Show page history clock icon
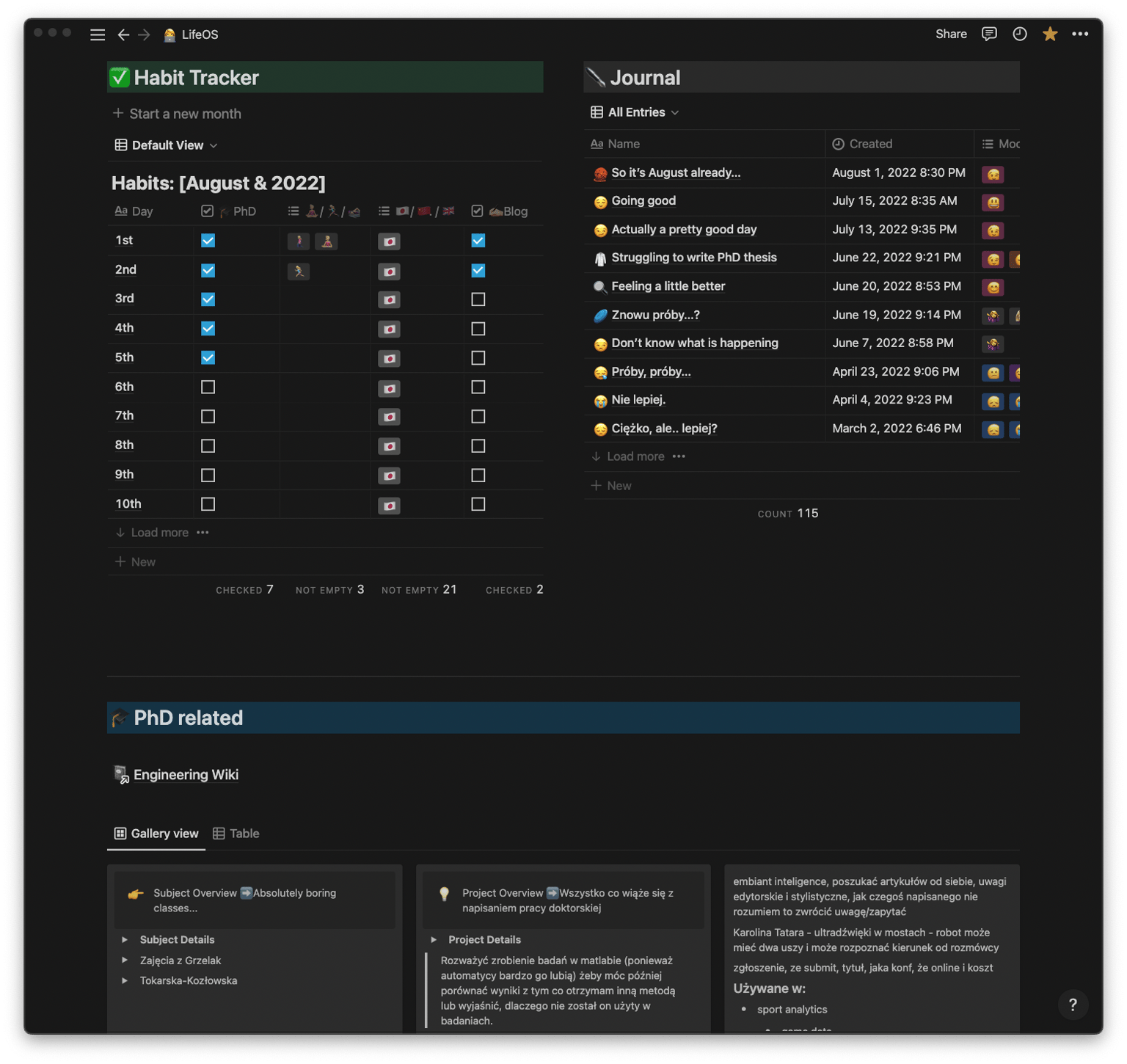 coord(1019,34)
